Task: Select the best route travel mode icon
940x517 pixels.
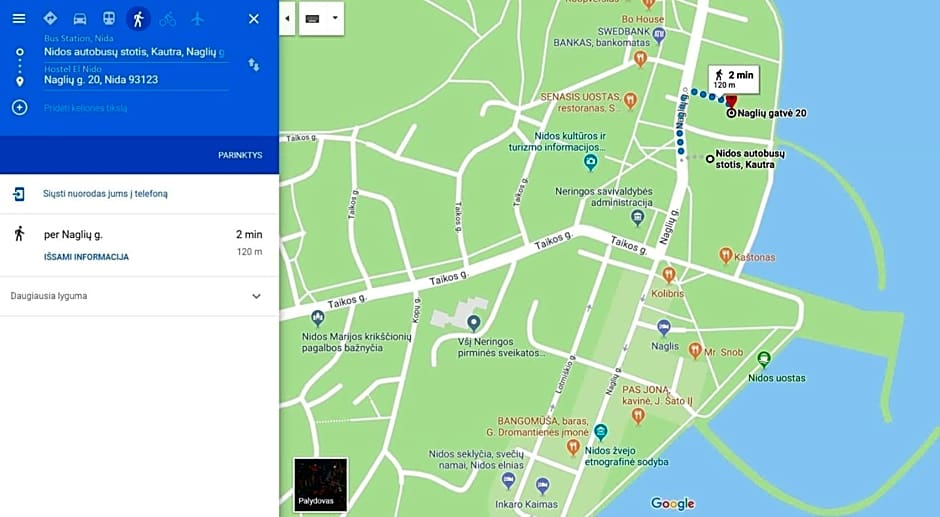Action: click(50, 19)
